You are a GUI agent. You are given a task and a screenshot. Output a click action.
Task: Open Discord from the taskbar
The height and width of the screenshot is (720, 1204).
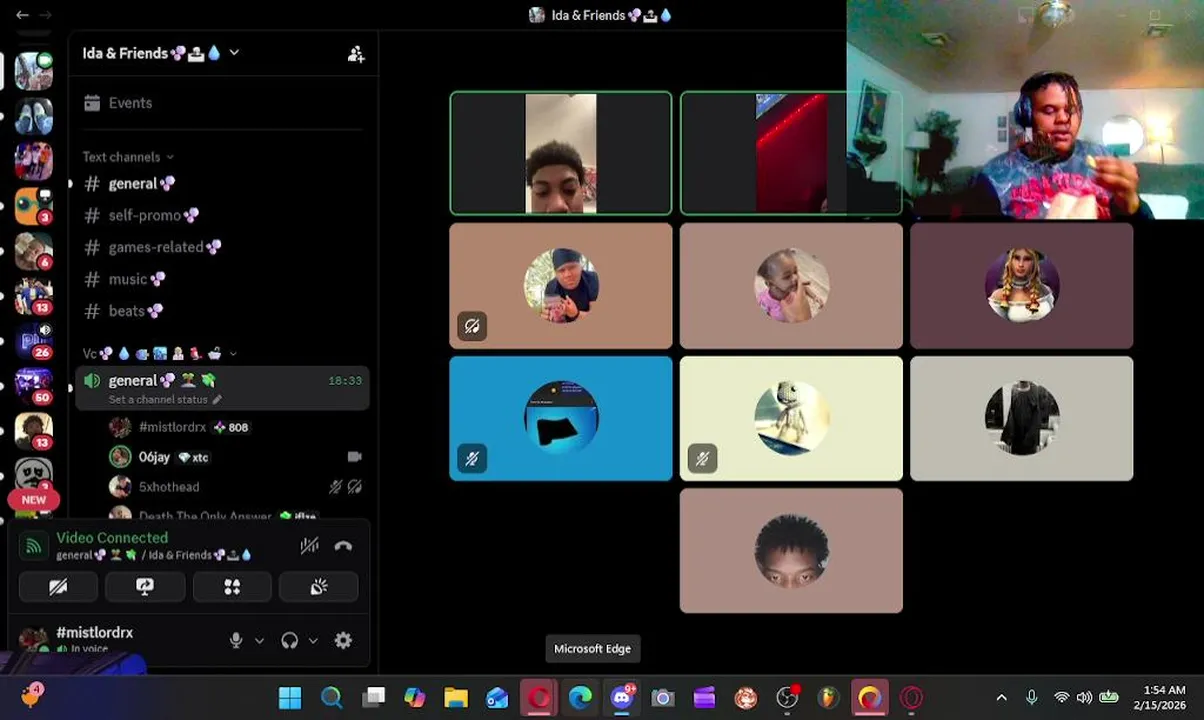622,697
